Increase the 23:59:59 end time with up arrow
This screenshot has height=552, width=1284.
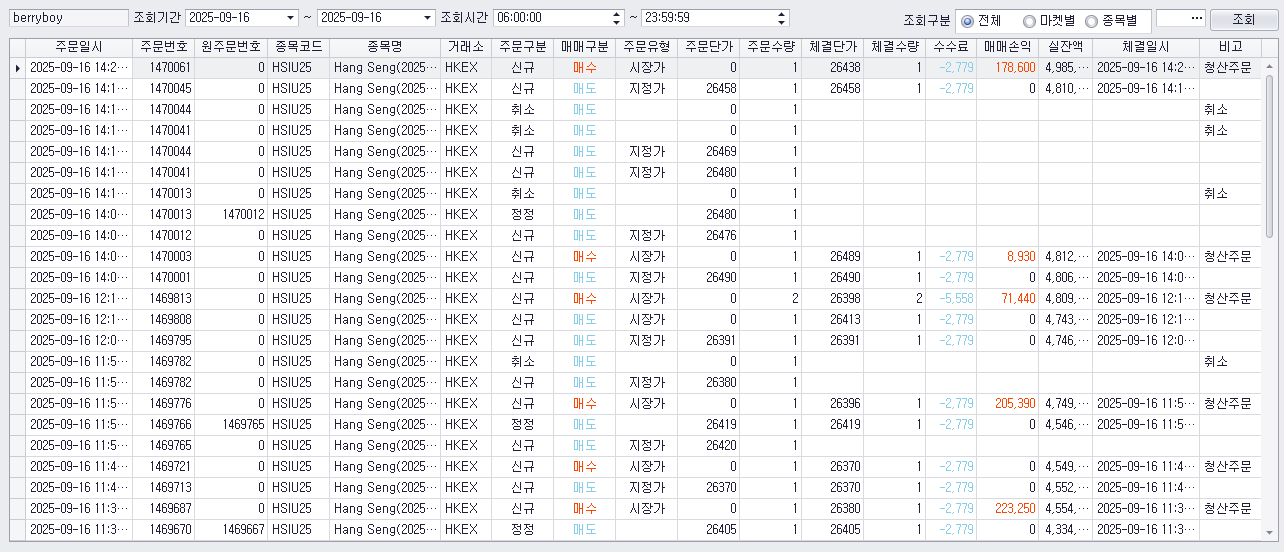click(x=781, y=14)
